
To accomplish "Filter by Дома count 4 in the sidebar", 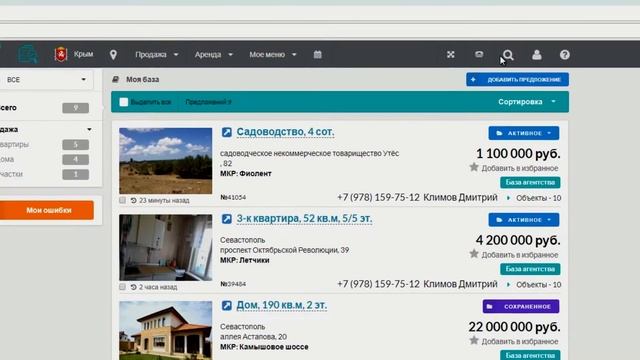I will [x=76, y=159].
